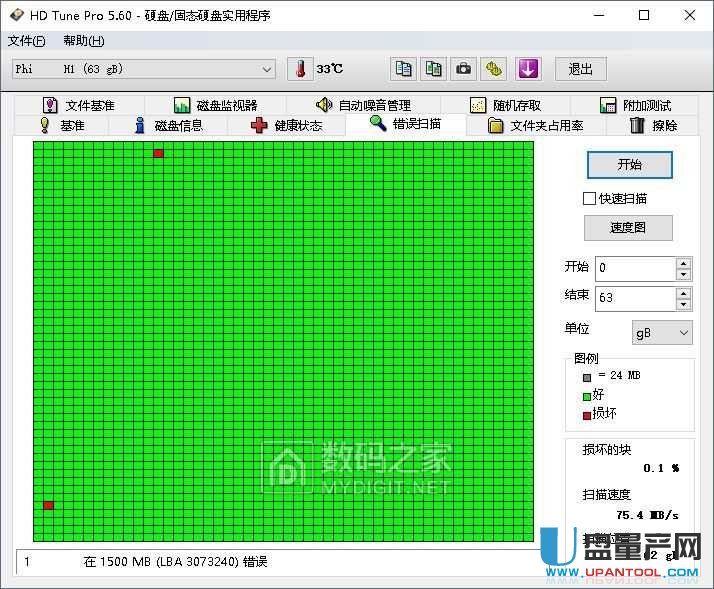Switch to the 基准 tab
The width and height of the screenshot is (714, 589).
(62, 125)
